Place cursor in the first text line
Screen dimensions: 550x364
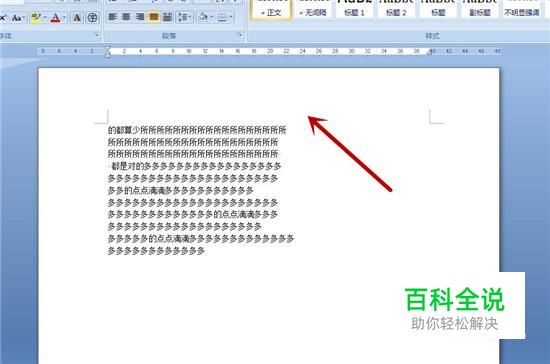click(x=197, y=130)
